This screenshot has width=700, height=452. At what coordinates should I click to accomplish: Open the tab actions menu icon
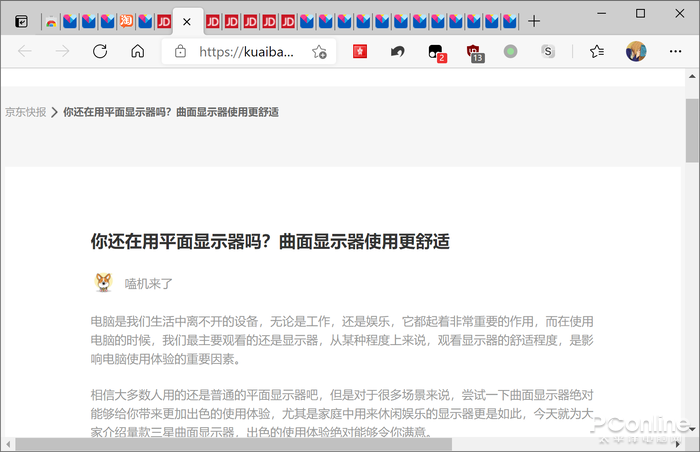pyautogui.click(x=21, y=21)
